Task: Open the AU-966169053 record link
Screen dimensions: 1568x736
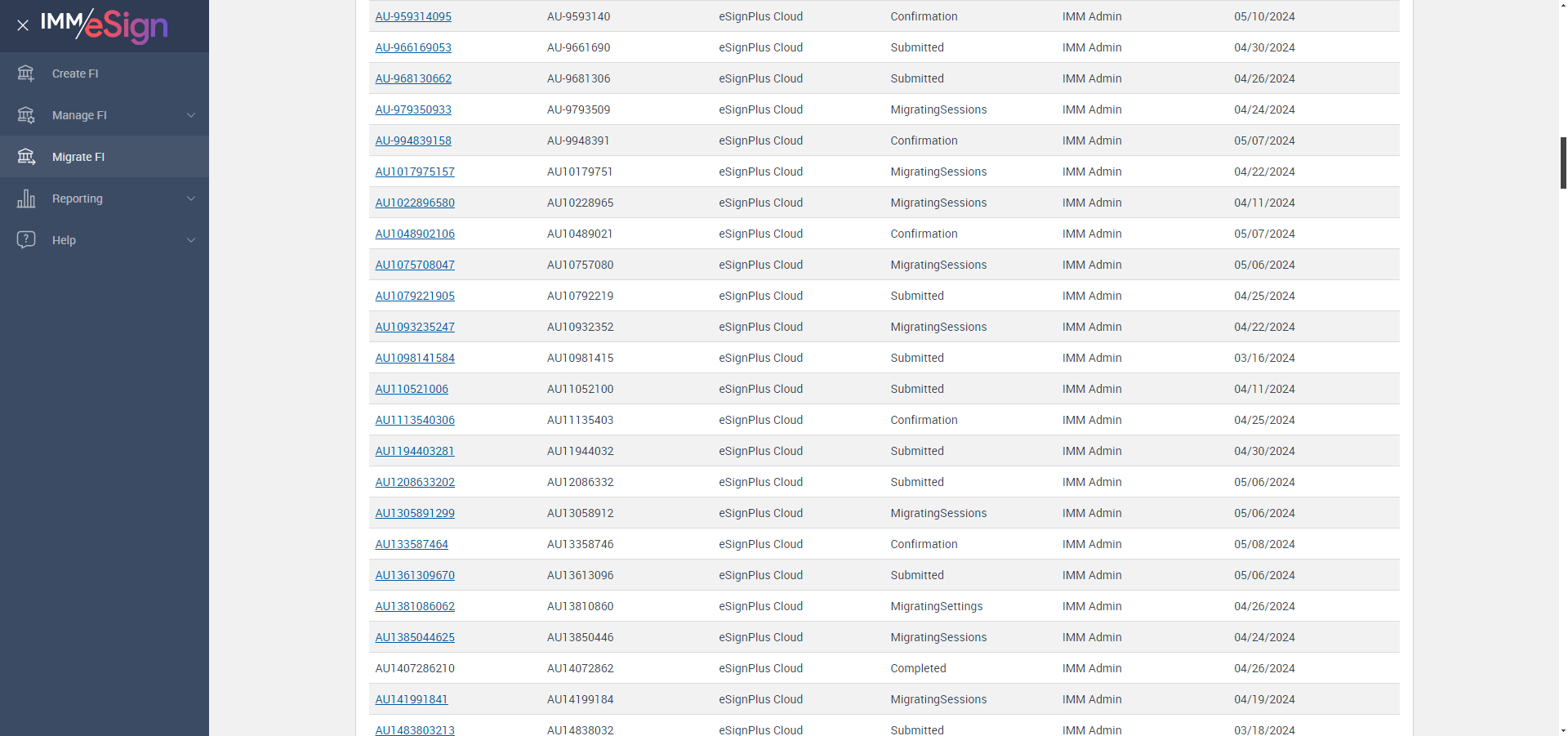Action: (x=413, y=47)
